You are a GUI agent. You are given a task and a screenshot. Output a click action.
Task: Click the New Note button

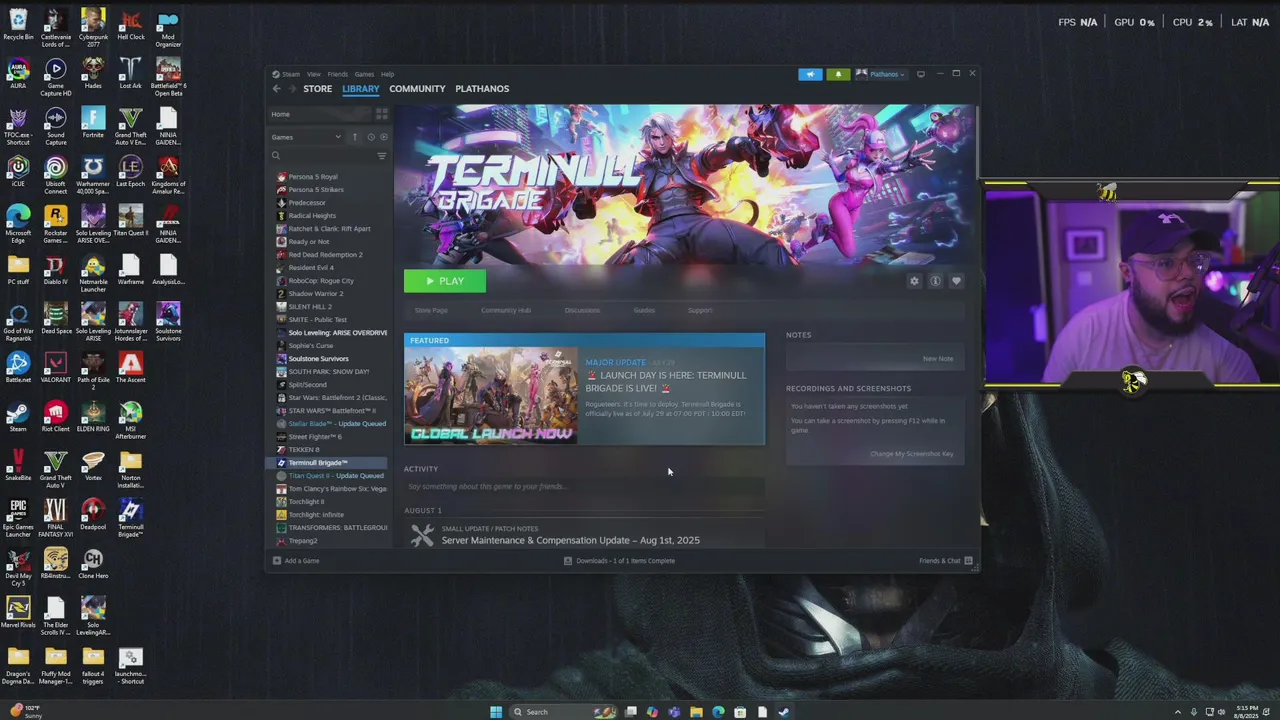(x=938, y=358)
